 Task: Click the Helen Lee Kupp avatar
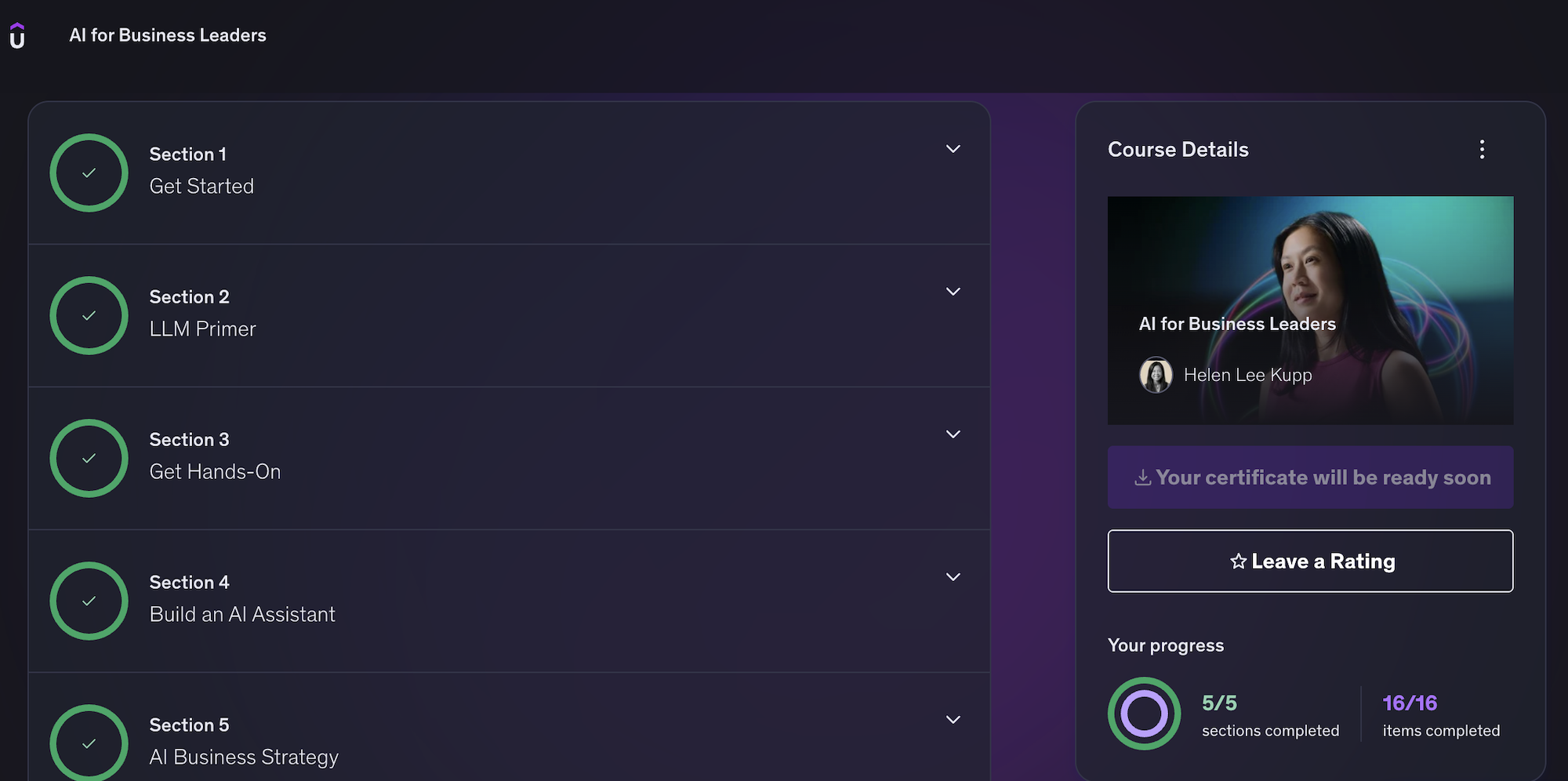click(x=1156, y=375)
